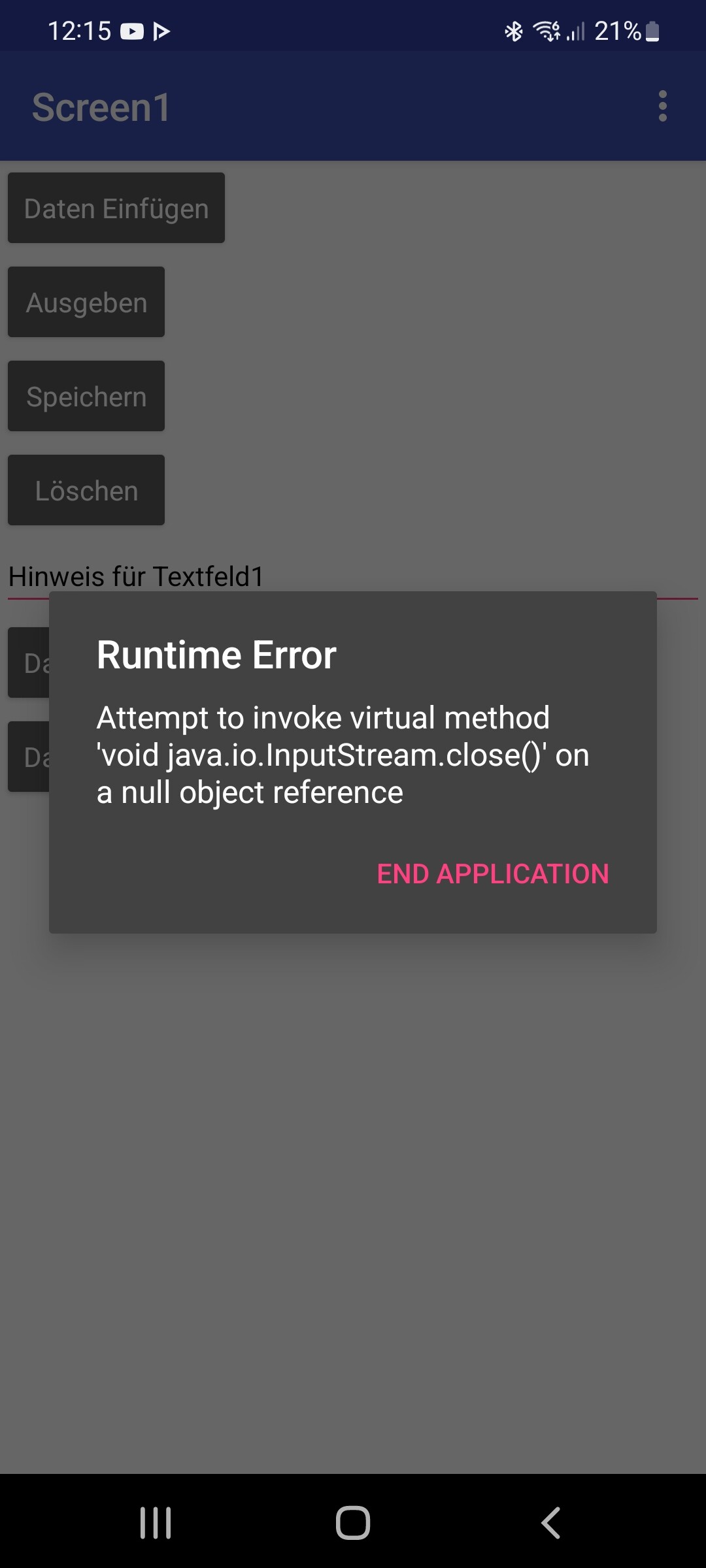Tap the Play Store notification icon

coord(161,31)
